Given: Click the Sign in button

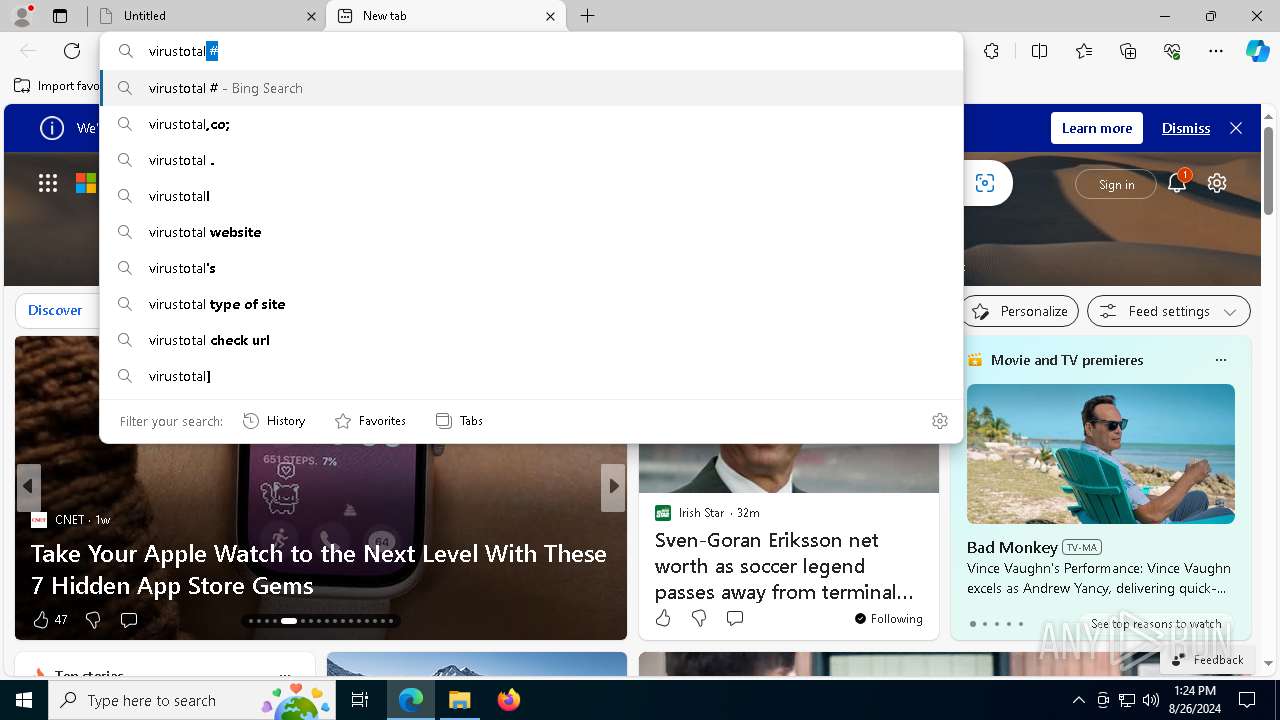Looking at the screenshot, I should 1116,184.
